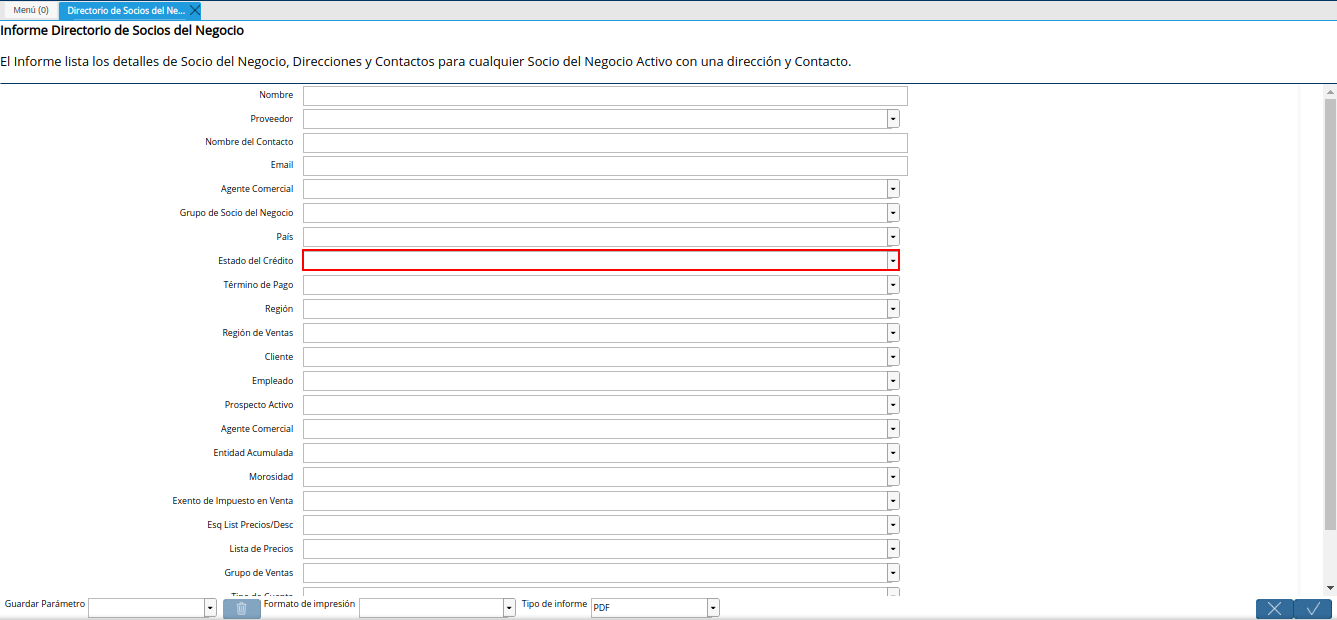
Task: Open the Región dropdown arrow
Action: click(893, 309)
